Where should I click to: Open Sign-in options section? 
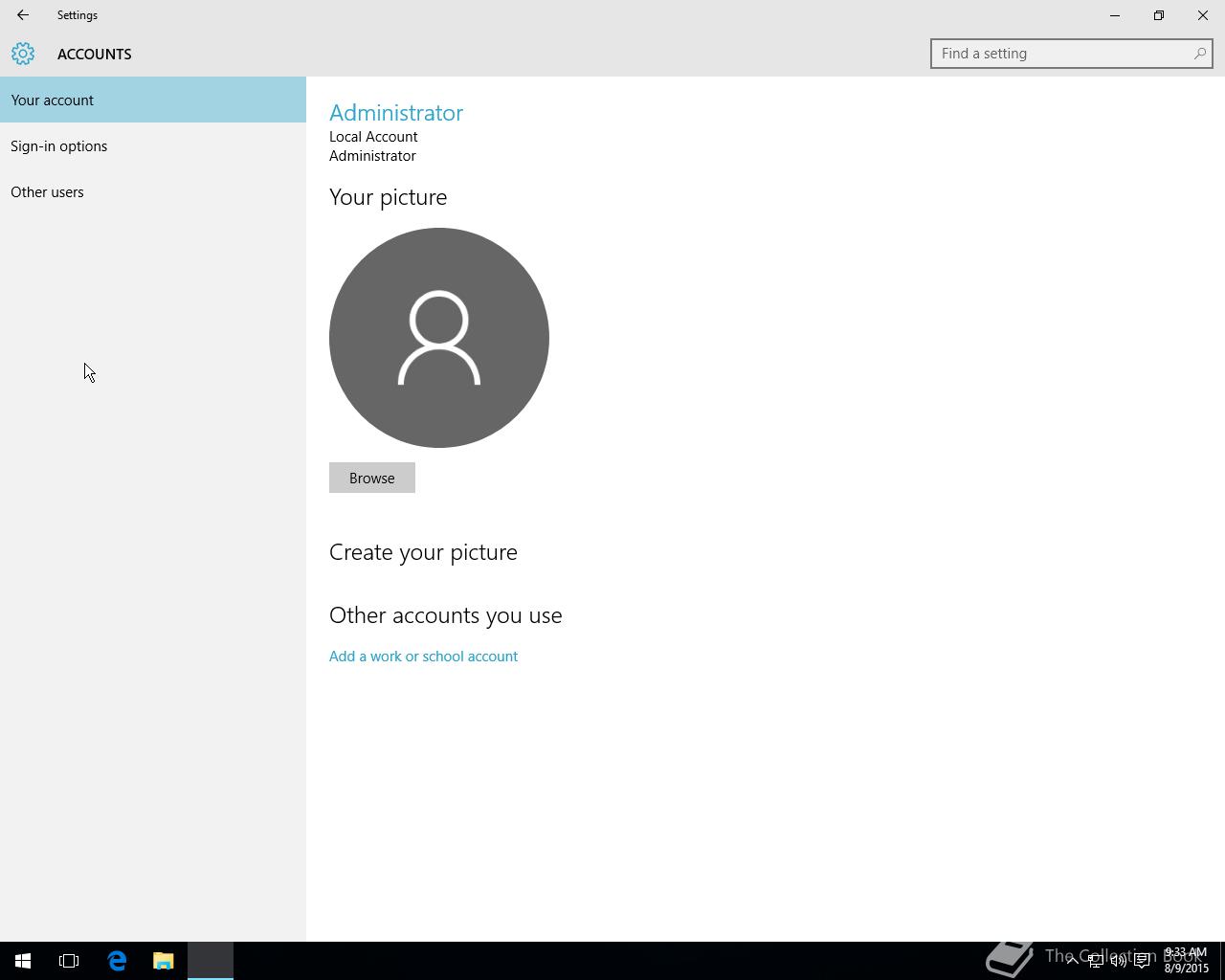pyautogui.click(x=153, y=145)
